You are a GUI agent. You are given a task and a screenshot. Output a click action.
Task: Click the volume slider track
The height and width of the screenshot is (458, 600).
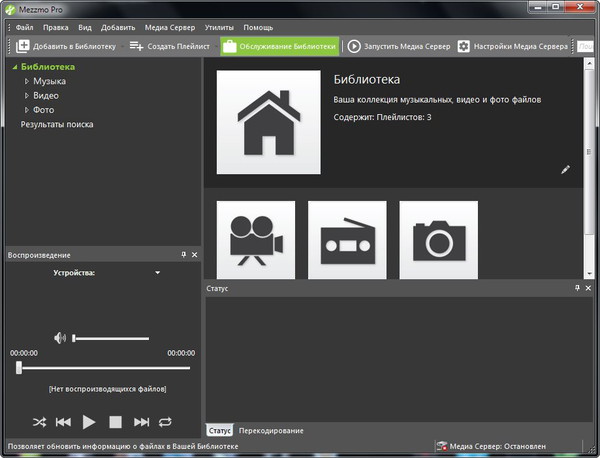112,338
